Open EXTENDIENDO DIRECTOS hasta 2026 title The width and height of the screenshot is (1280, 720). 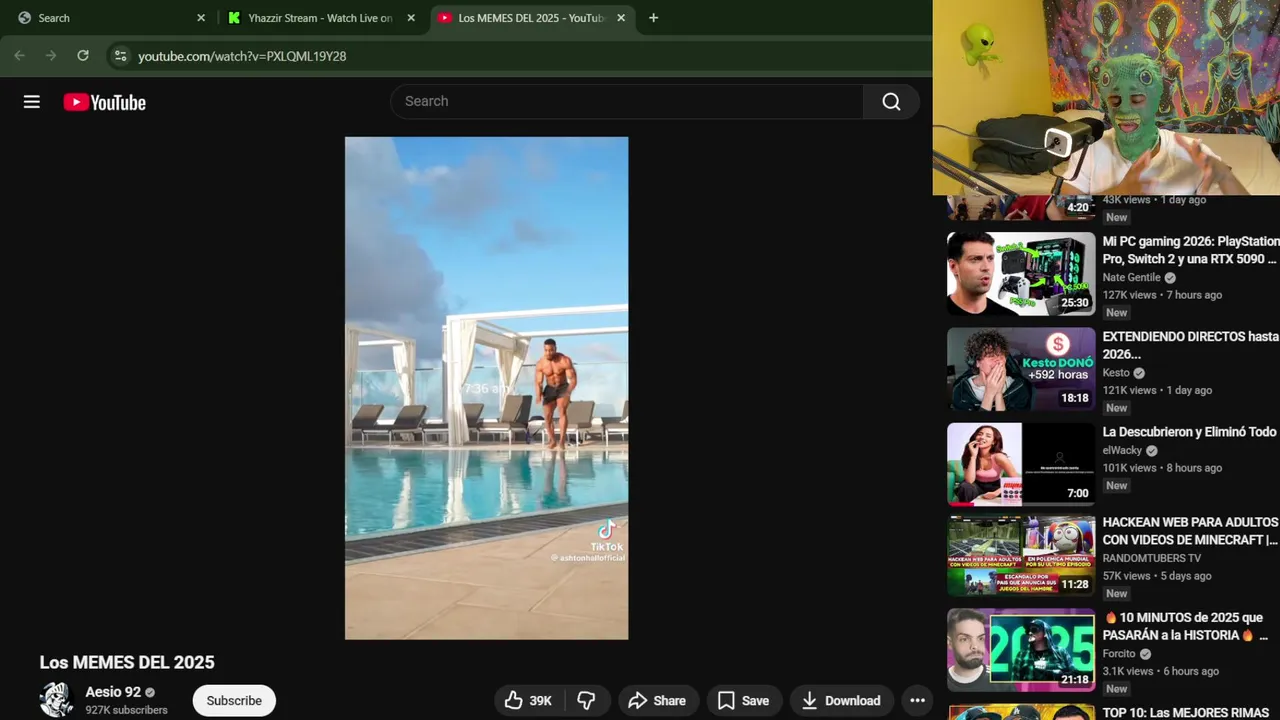[x=1191, y=345]
